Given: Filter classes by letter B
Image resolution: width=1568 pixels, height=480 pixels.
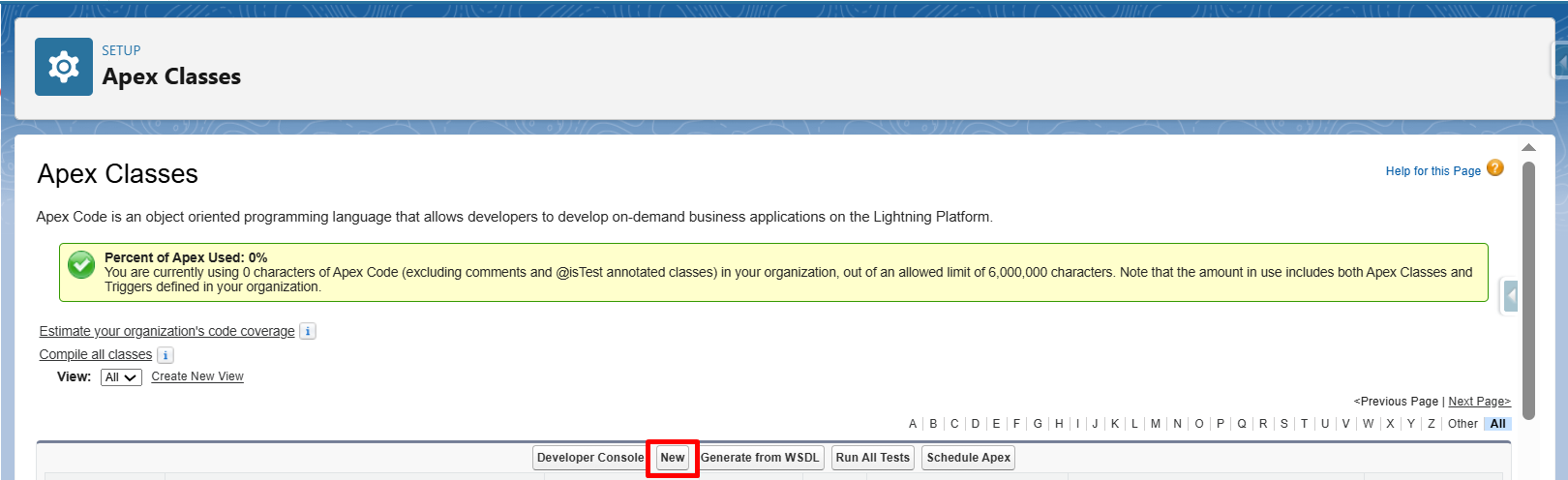Looking at the screenshot, I should [x=933, y=424].
